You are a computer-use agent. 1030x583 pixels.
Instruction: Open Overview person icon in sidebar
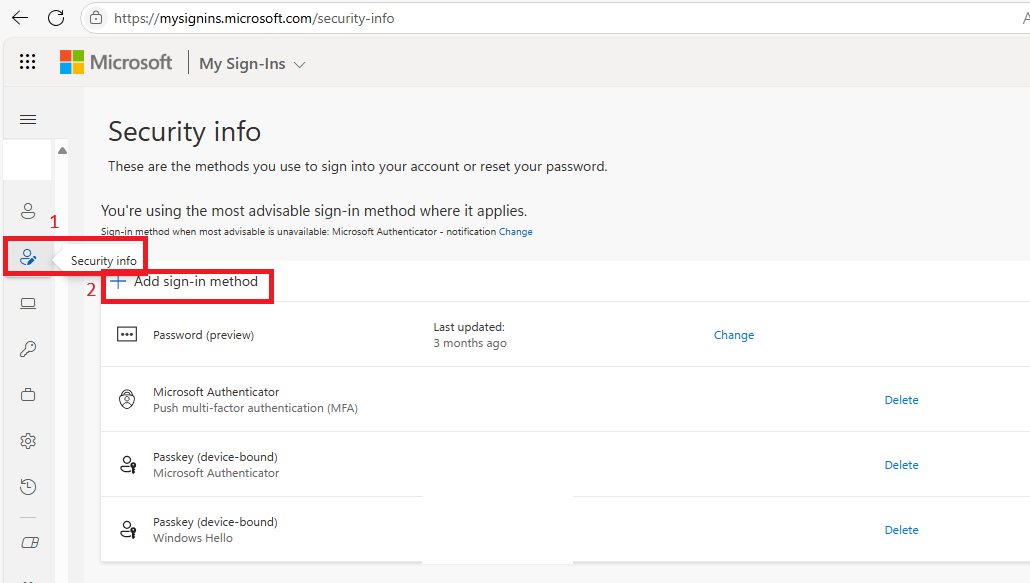(x=28, y=211)
